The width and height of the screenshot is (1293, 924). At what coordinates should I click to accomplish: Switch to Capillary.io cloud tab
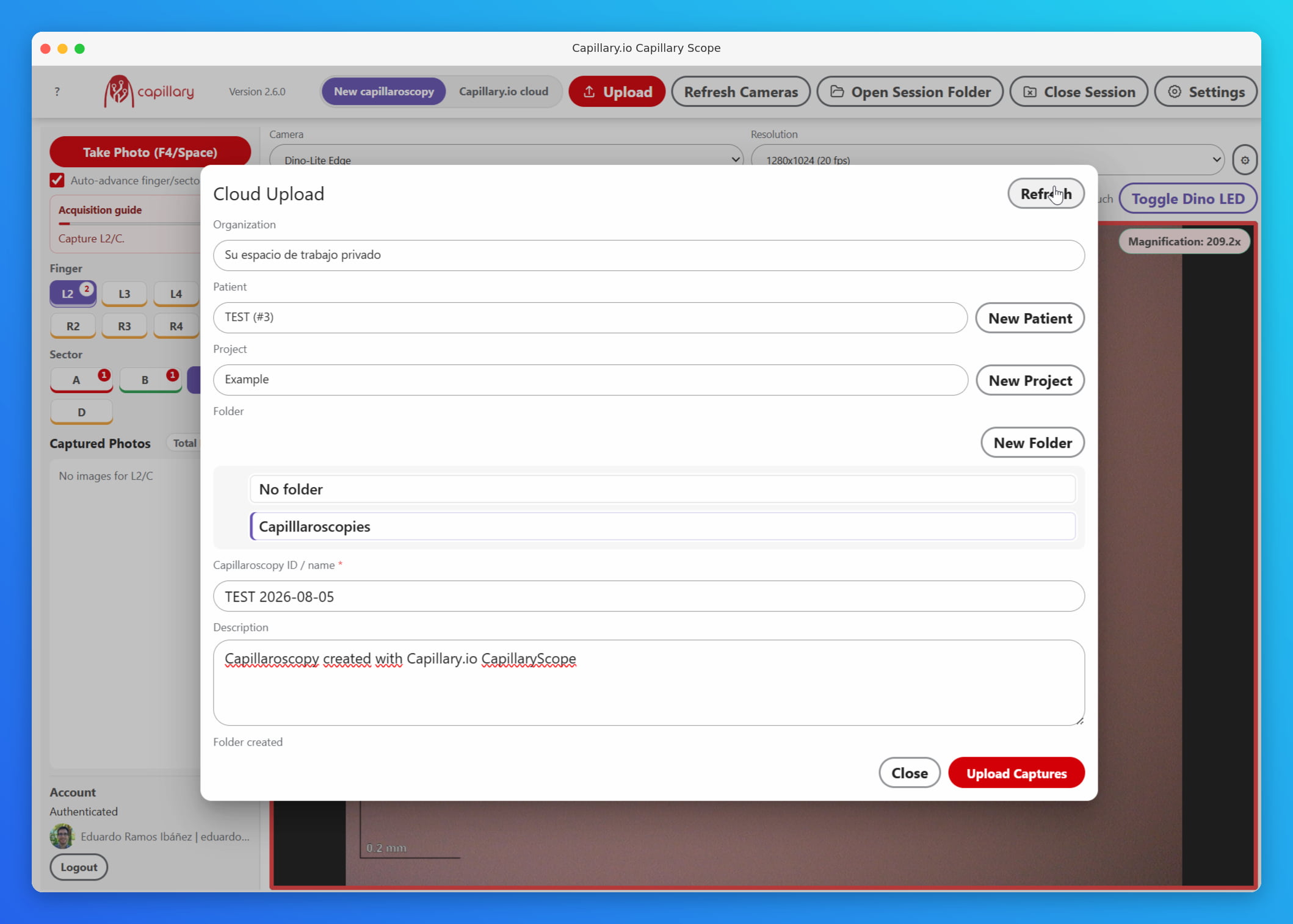click(x=503, y=92)
